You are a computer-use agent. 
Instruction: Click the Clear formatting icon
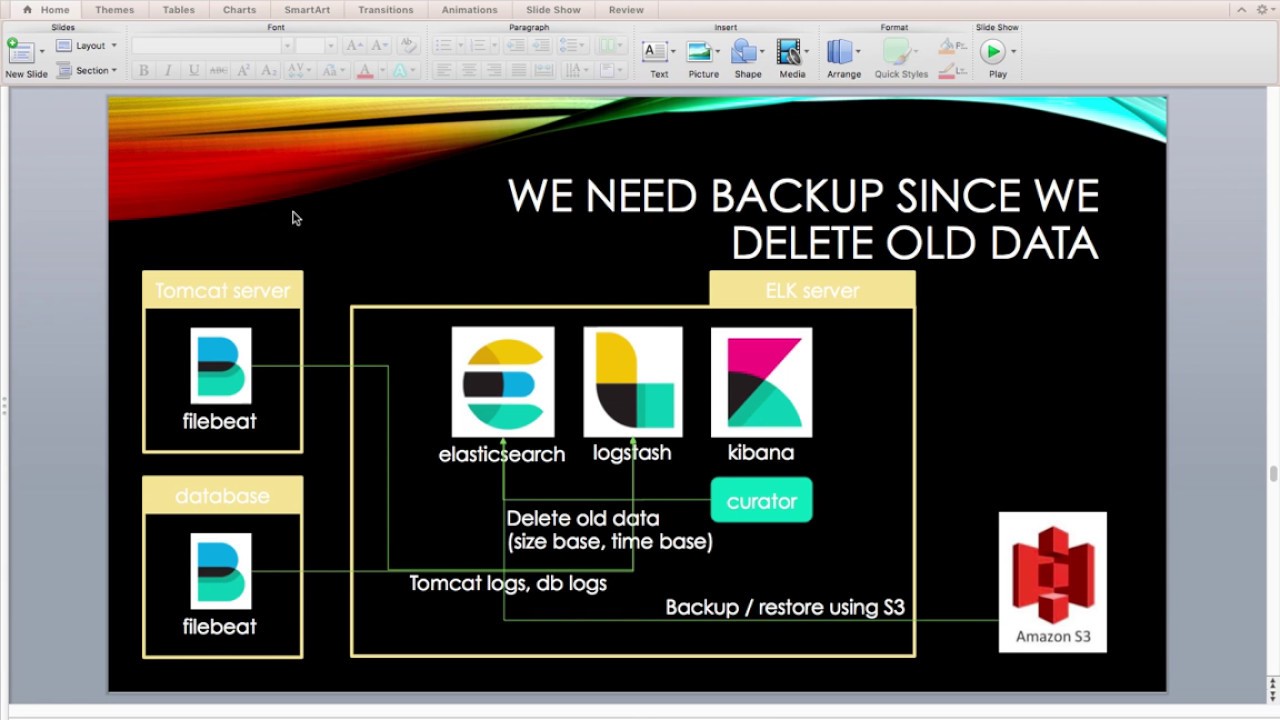pyautogui.click(x=408, y=45)
